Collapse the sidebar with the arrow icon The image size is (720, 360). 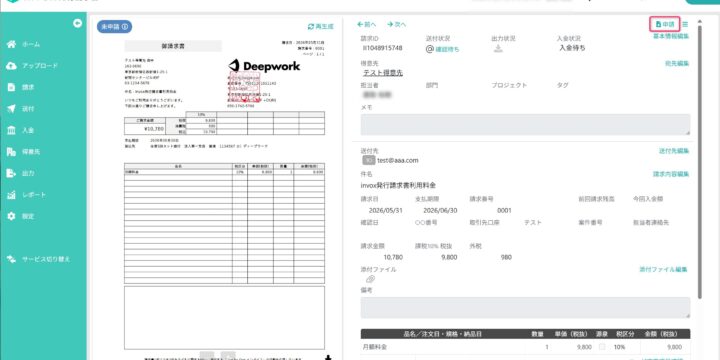point(78,23)
